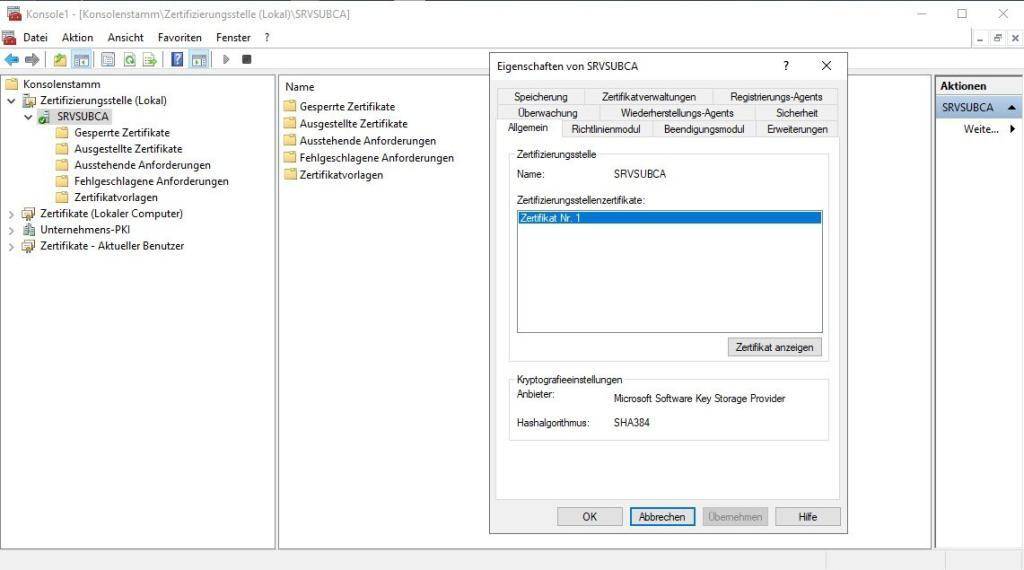Collapse the Zertifizierungsstelle (Lokal) tree node

pyautogui.click(x=11, y=101)
